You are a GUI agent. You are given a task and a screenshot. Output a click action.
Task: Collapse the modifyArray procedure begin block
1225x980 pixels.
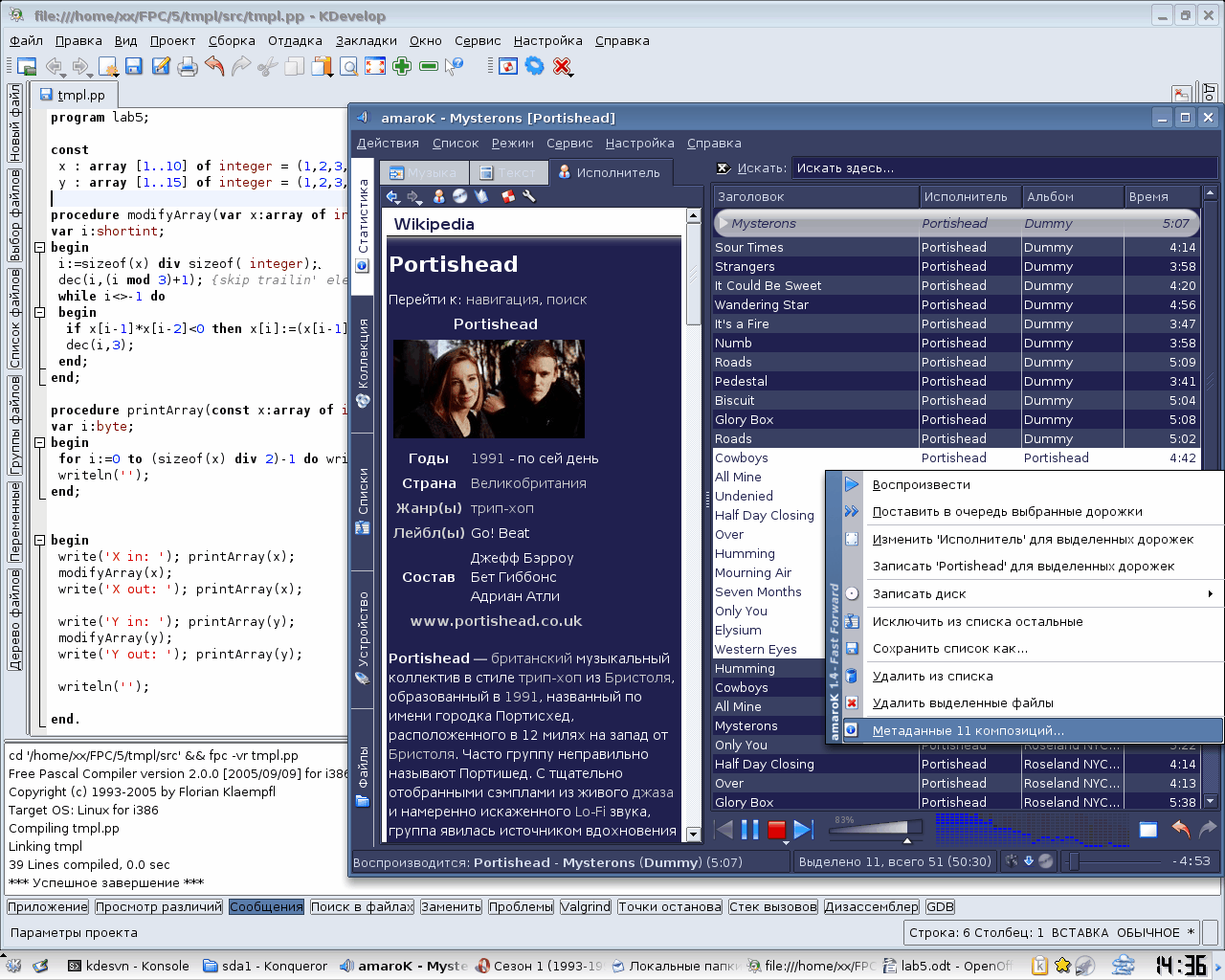(x=40, y=247)
